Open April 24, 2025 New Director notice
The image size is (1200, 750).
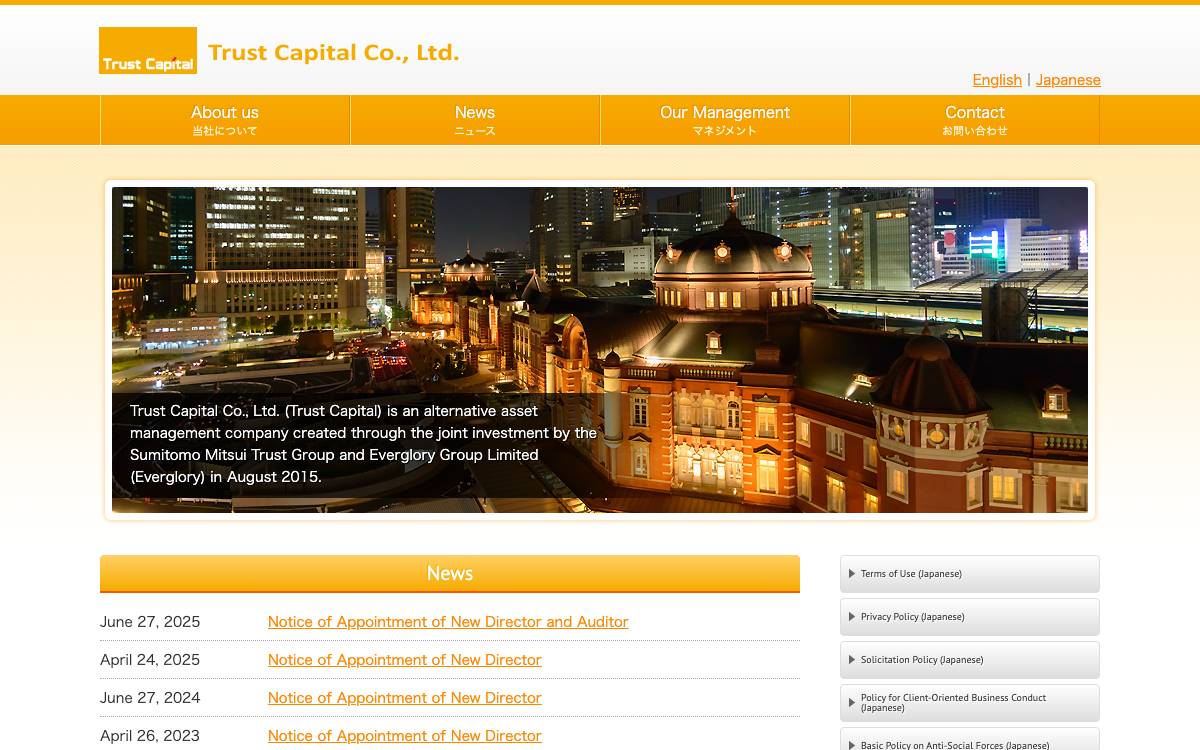click(x=405, y=660)
